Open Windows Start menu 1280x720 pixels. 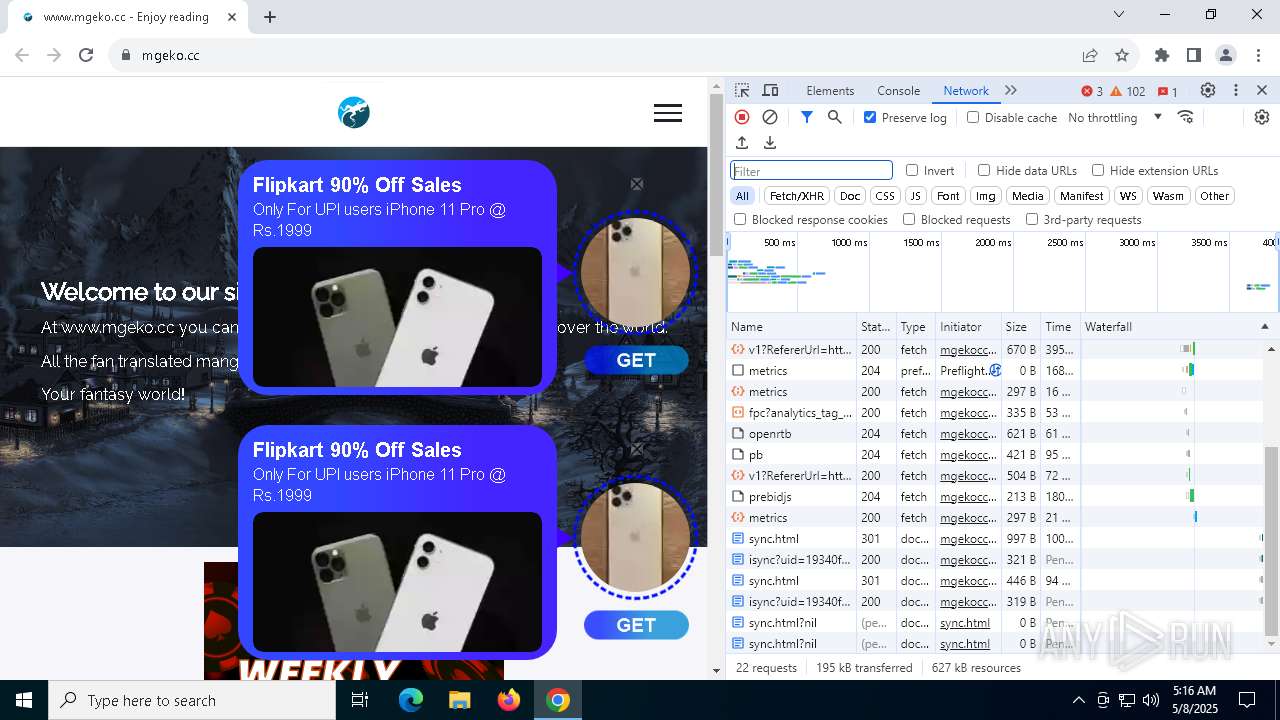pos(24,700)
